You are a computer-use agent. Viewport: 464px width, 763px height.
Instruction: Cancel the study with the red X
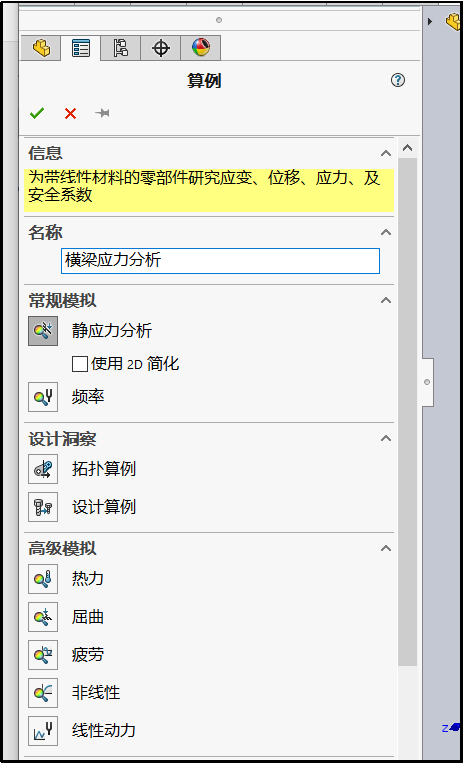point(71,113)
